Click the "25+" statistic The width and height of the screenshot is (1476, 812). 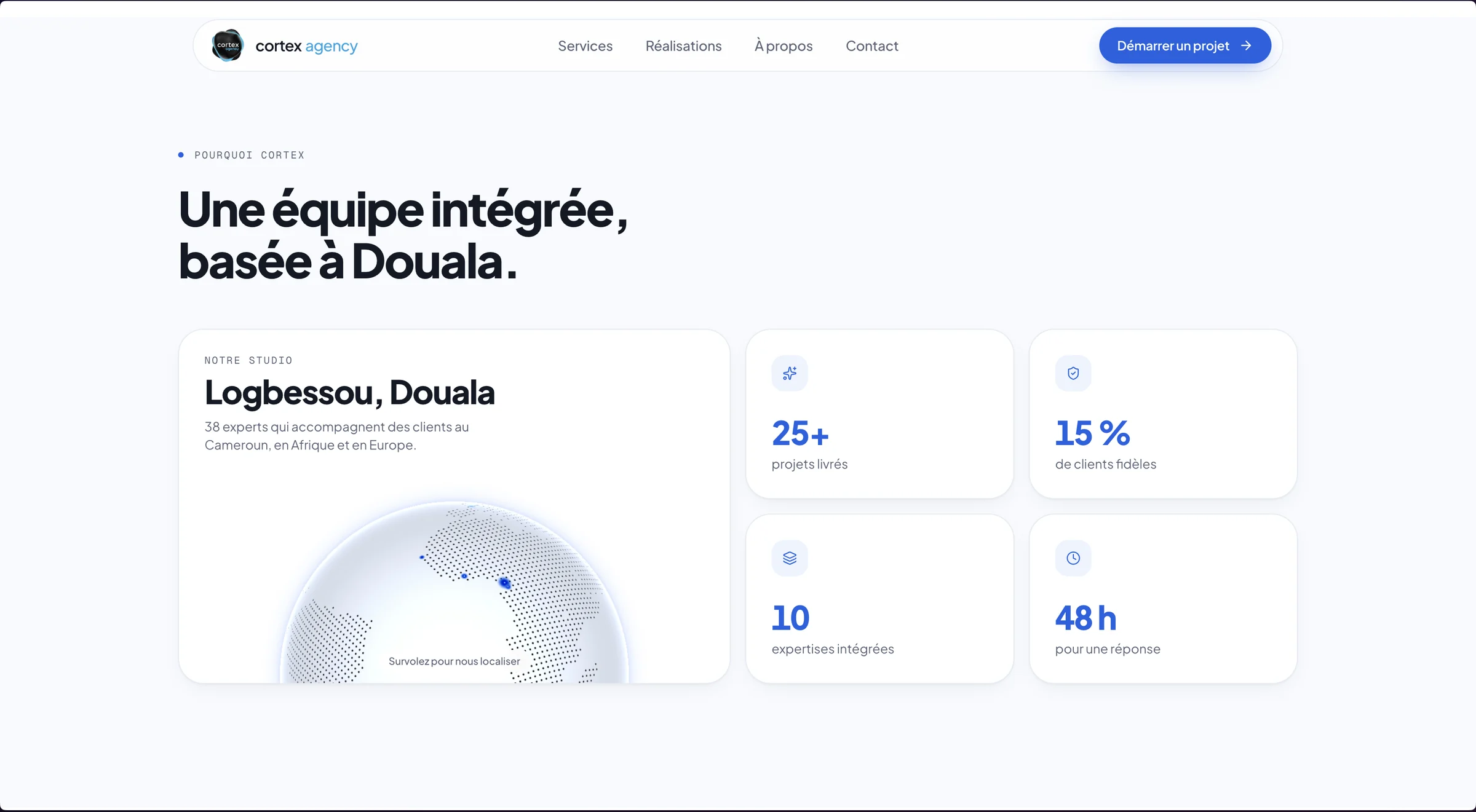(x=800, y=433)
